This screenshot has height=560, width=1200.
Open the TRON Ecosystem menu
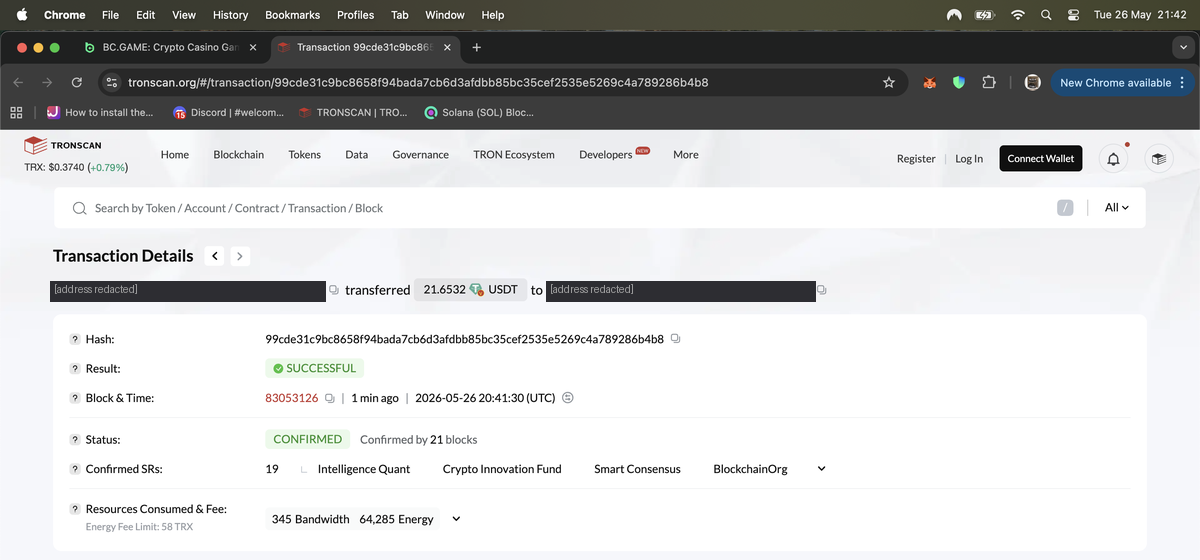(x=514, y=155)
